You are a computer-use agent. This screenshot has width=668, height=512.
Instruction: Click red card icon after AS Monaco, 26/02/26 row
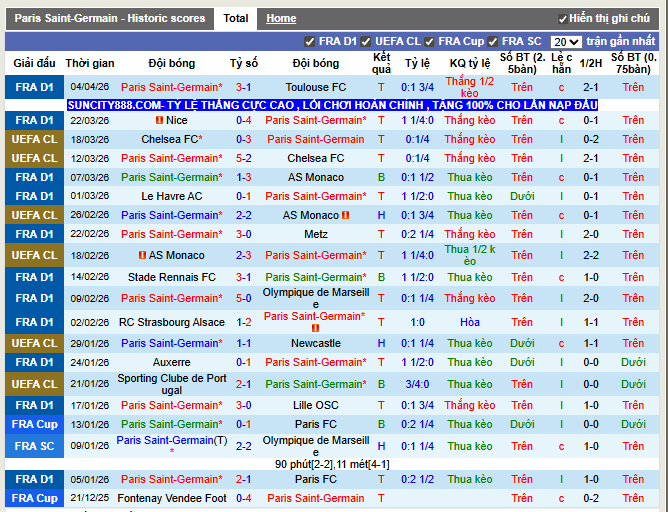pyautogui.click(x=345, y=215)
